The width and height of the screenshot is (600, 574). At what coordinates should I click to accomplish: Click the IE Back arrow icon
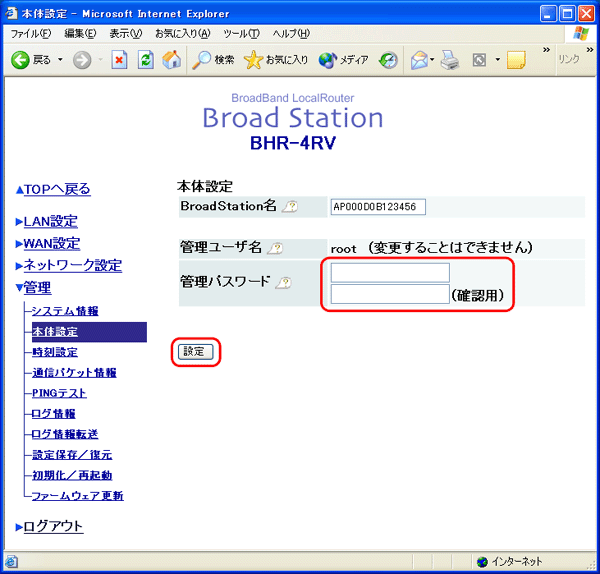pyautogui.click(x=20, y=60)
